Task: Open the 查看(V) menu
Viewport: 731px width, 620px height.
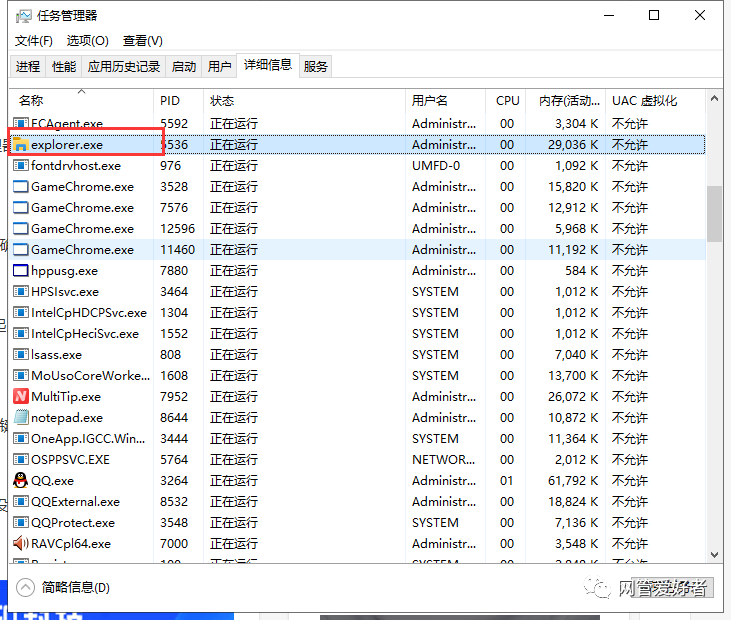Action: pyautogui.click(x=143, y=41)
